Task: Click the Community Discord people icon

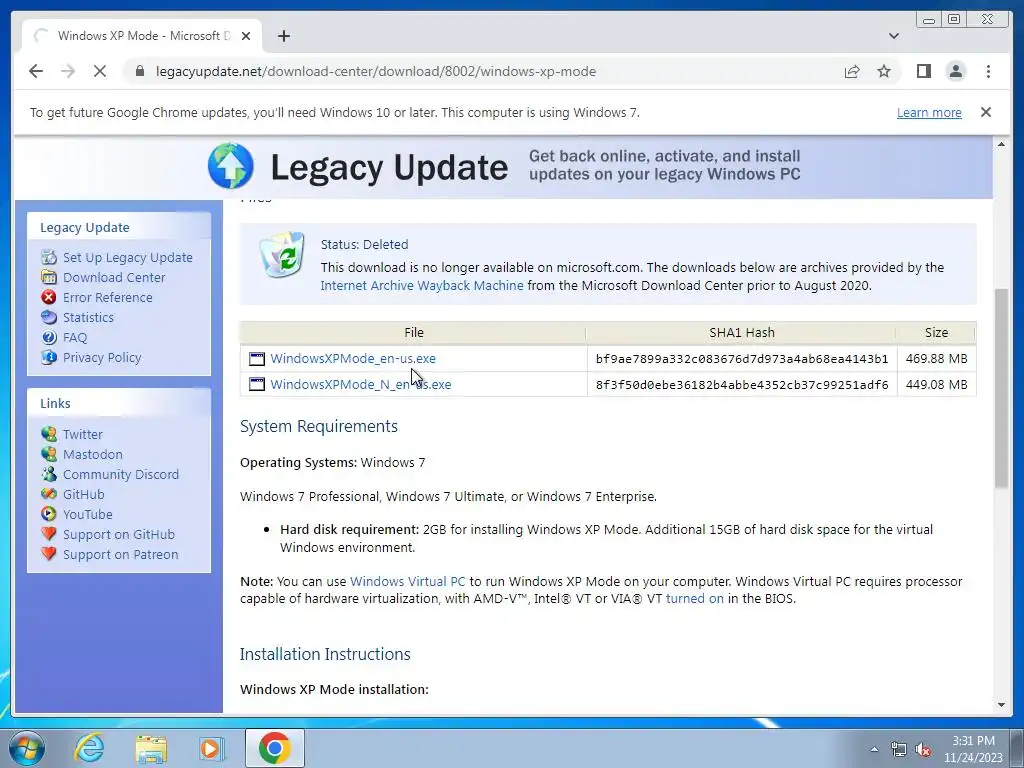Action: click(x=49, y=474)
